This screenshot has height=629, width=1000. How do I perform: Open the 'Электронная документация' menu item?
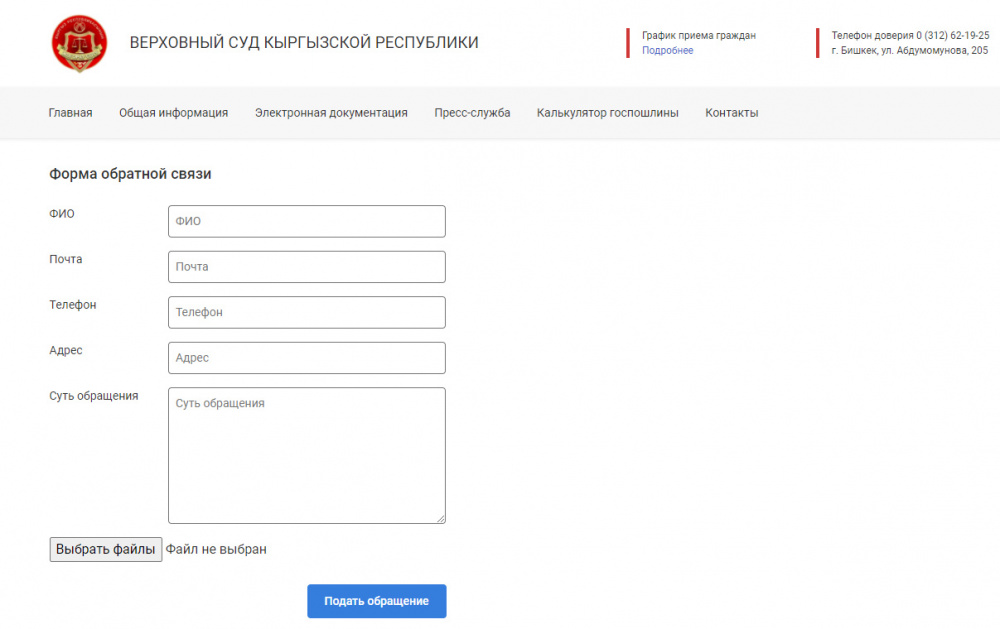coord(331,113)
